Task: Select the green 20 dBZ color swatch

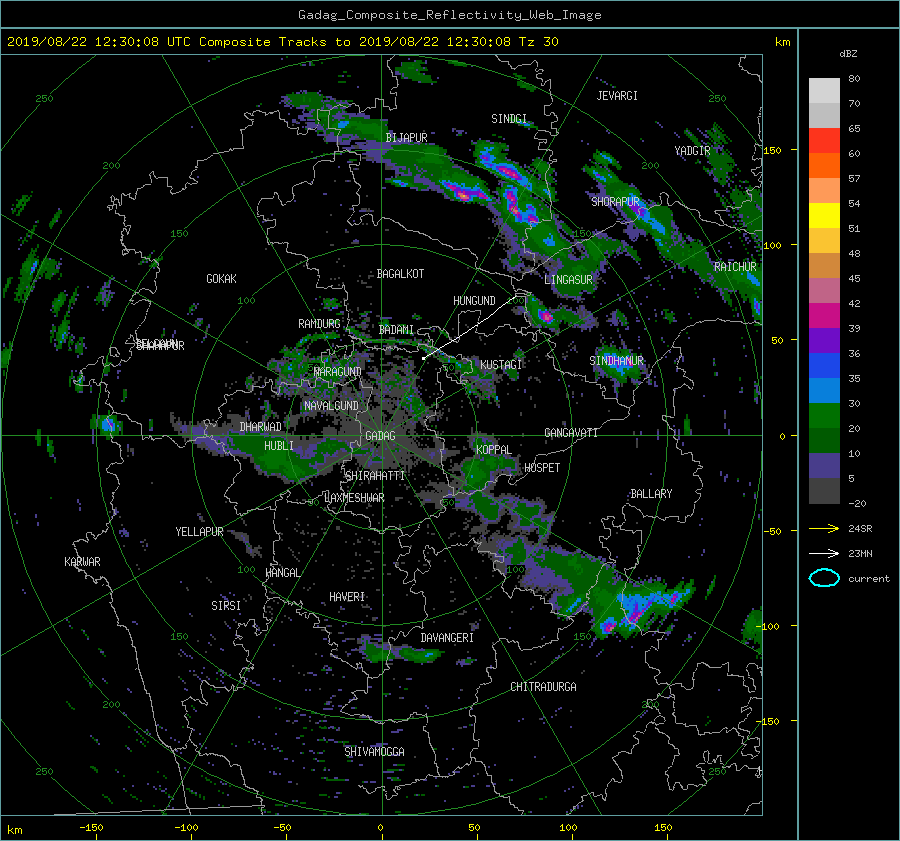Action: (x=824, y=416)
